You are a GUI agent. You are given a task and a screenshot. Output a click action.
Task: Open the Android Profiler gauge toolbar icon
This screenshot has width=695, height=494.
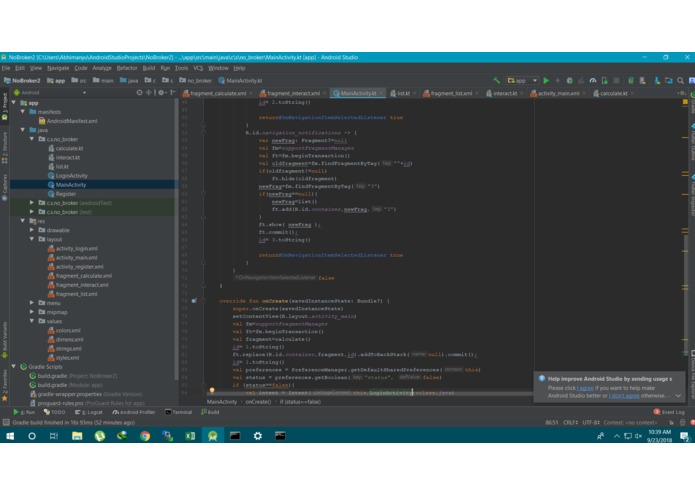pos(593,81)
